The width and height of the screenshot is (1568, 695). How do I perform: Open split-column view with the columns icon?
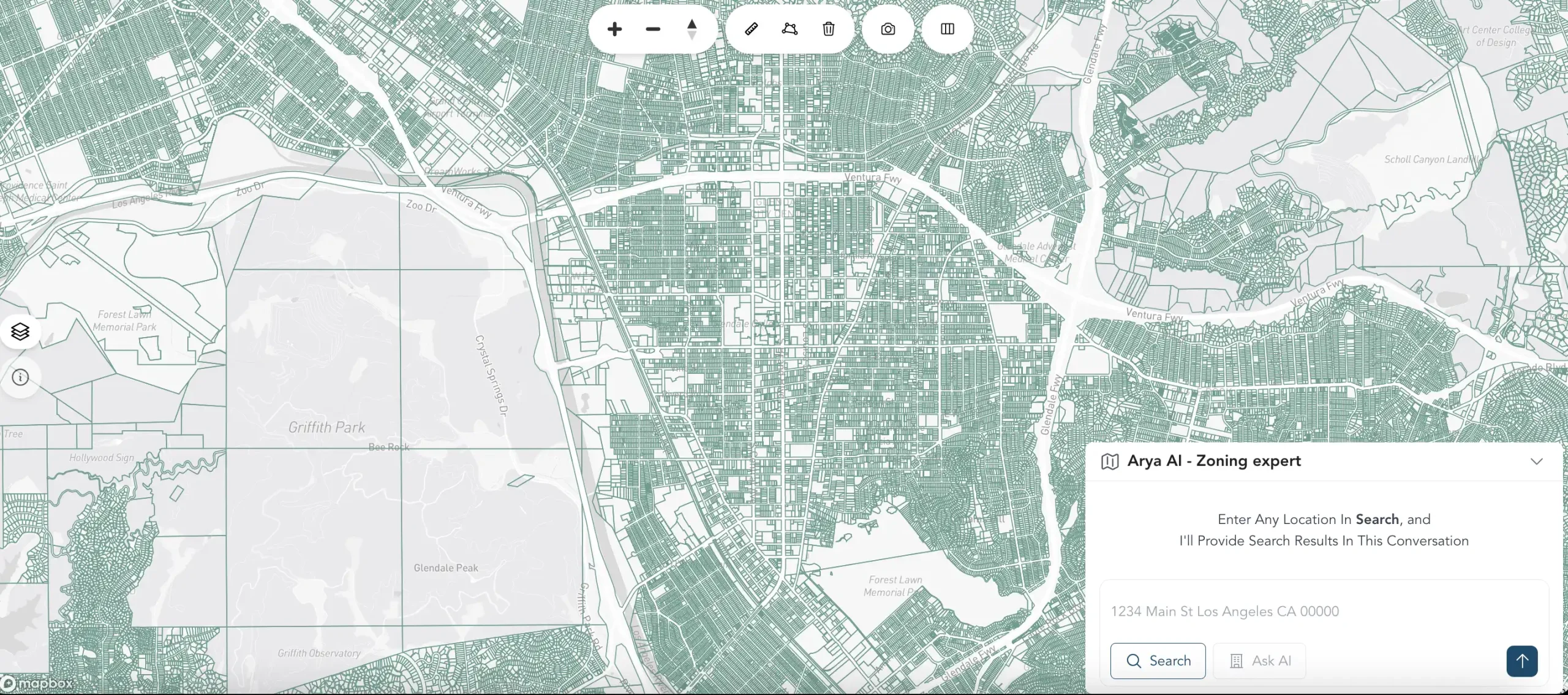click(946, 28)
